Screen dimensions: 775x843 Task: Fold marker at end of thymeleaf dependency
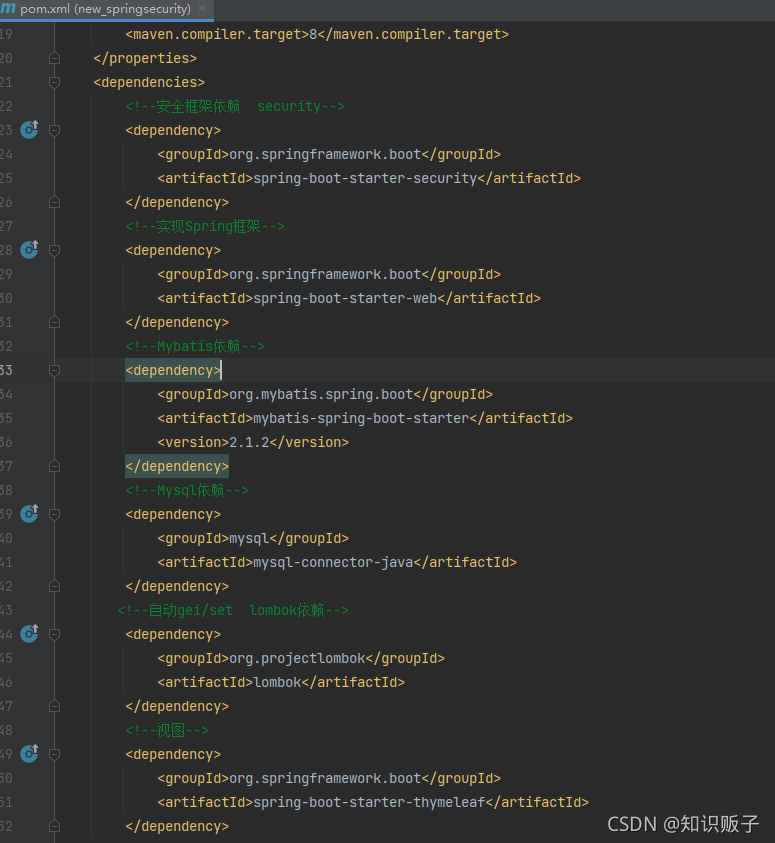point(54,826)
